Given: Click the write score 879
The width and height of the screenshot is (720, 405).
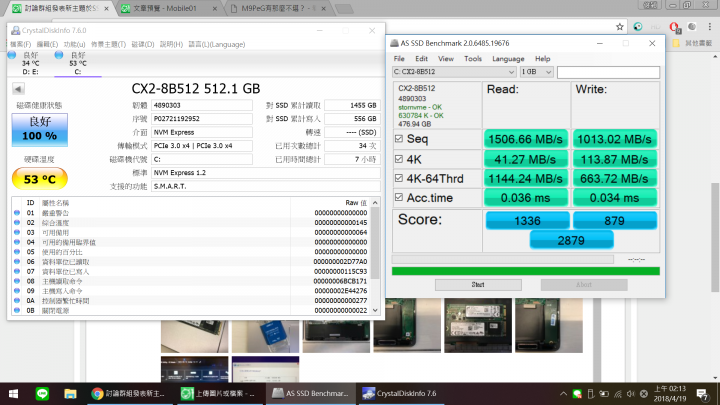Looking at the screenshot, I should point(614,221).
